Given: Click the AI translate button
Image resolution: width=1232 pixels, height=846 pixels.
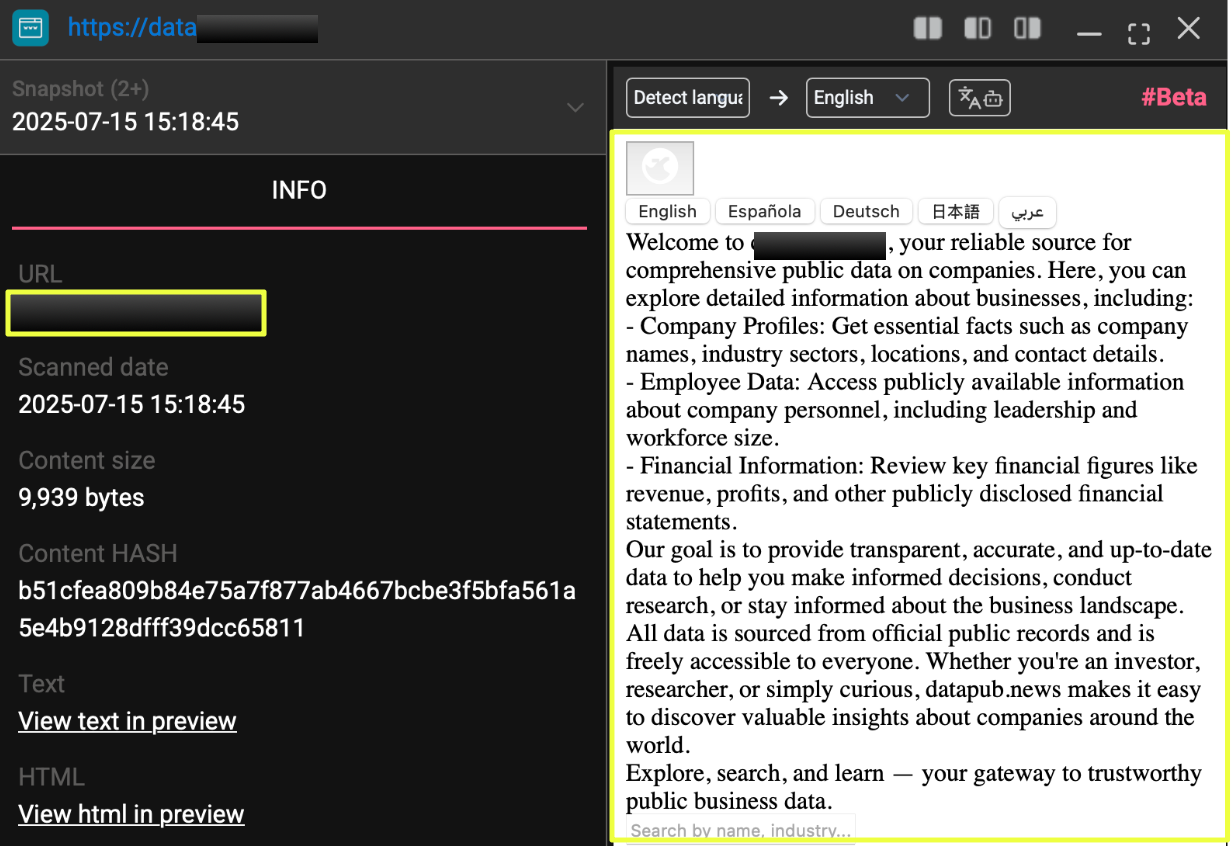Looking at the screenshot, I should click(x=979, y=98).
